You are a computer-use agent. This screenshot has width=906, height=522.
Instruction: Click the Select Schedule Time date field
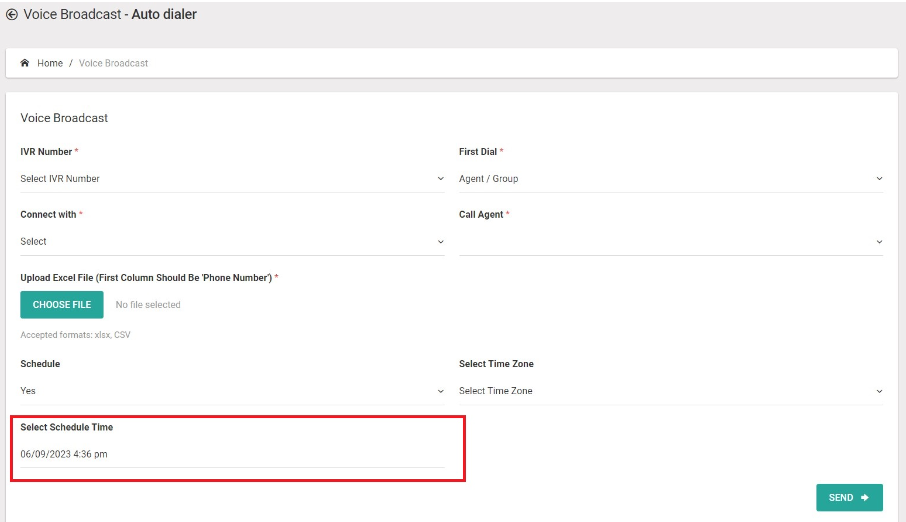(x=232, y=454)
